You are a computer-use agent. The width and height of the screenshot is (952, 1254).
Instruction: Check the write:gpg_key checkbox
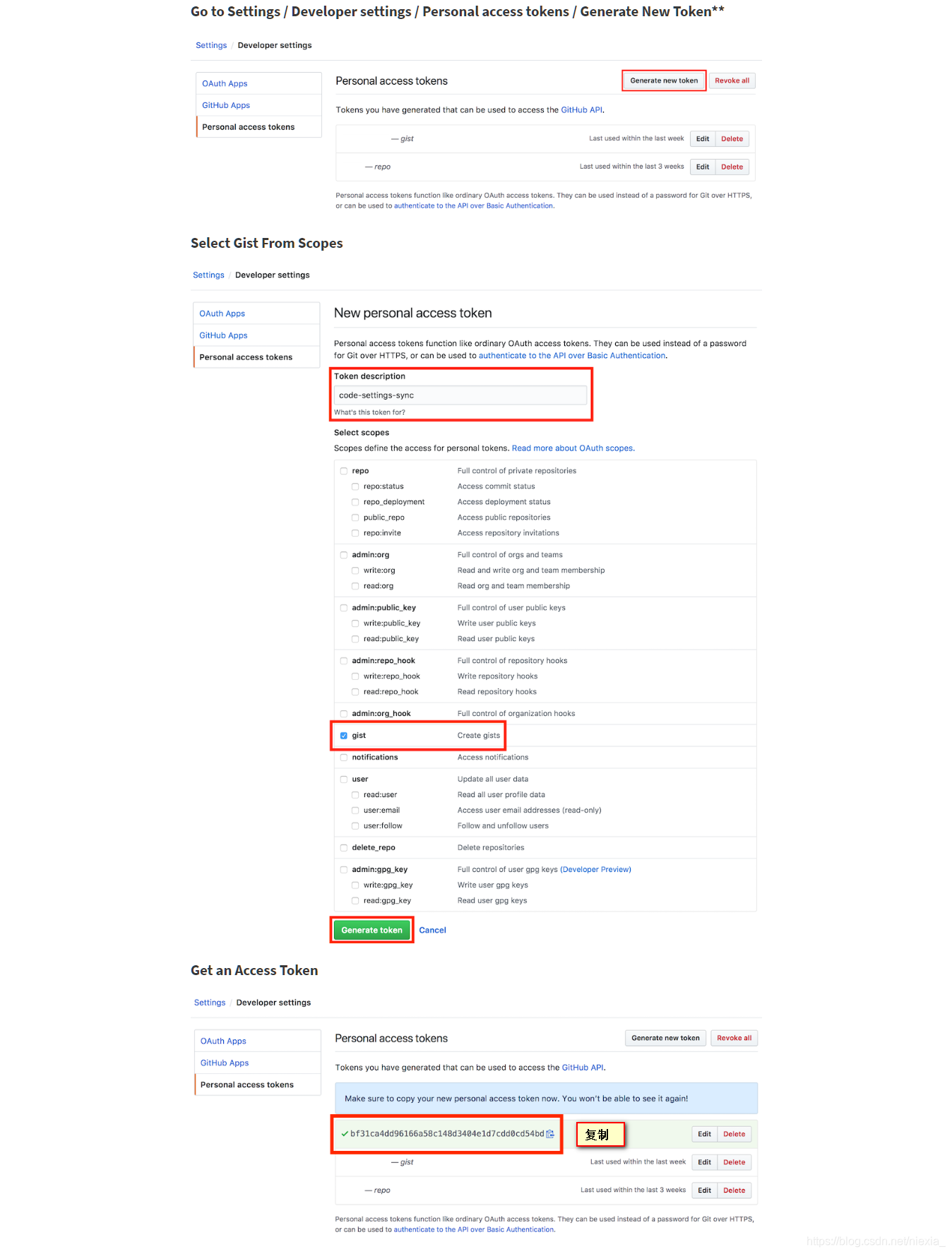click(x=355, y=885)
